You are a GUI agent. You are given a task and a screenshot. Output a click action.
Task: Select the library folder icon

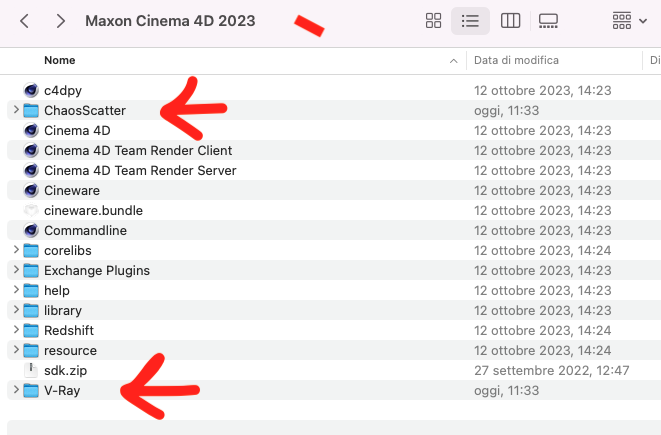(31, 310)
